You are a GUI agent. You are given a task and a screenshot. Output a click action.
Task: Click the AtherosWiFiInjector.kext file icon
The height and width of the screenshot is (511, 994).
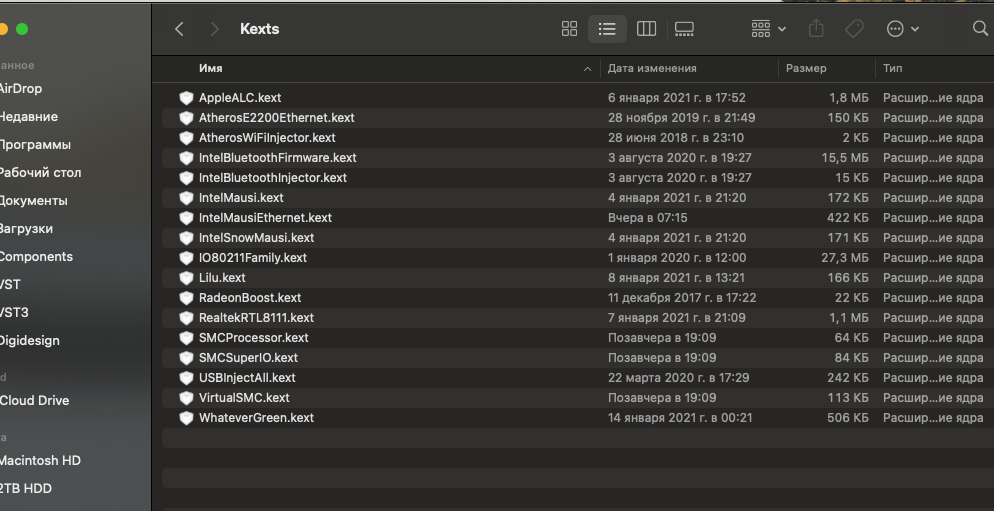186,138
